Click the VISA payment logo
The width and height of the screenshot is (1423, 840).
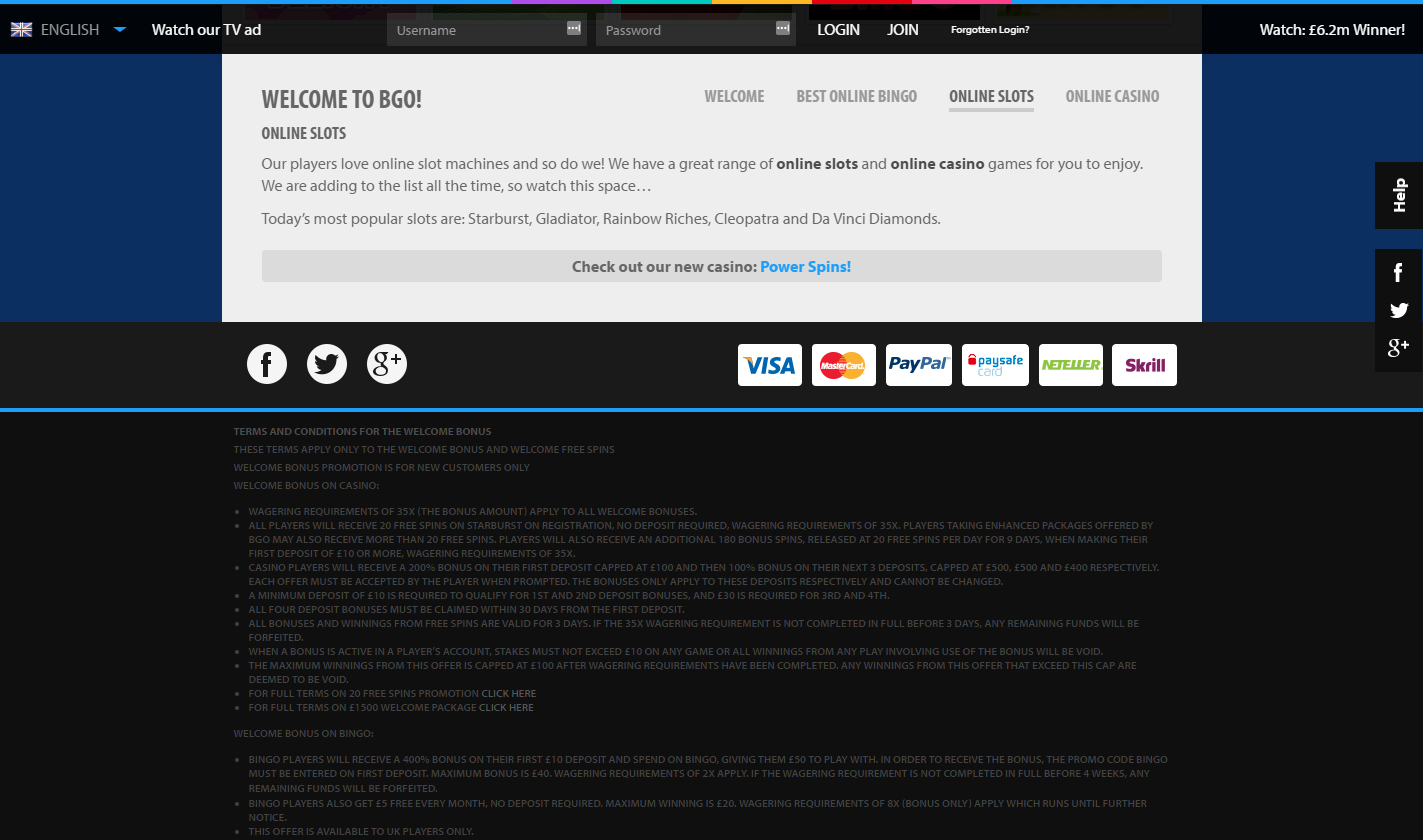coord(770,365)
